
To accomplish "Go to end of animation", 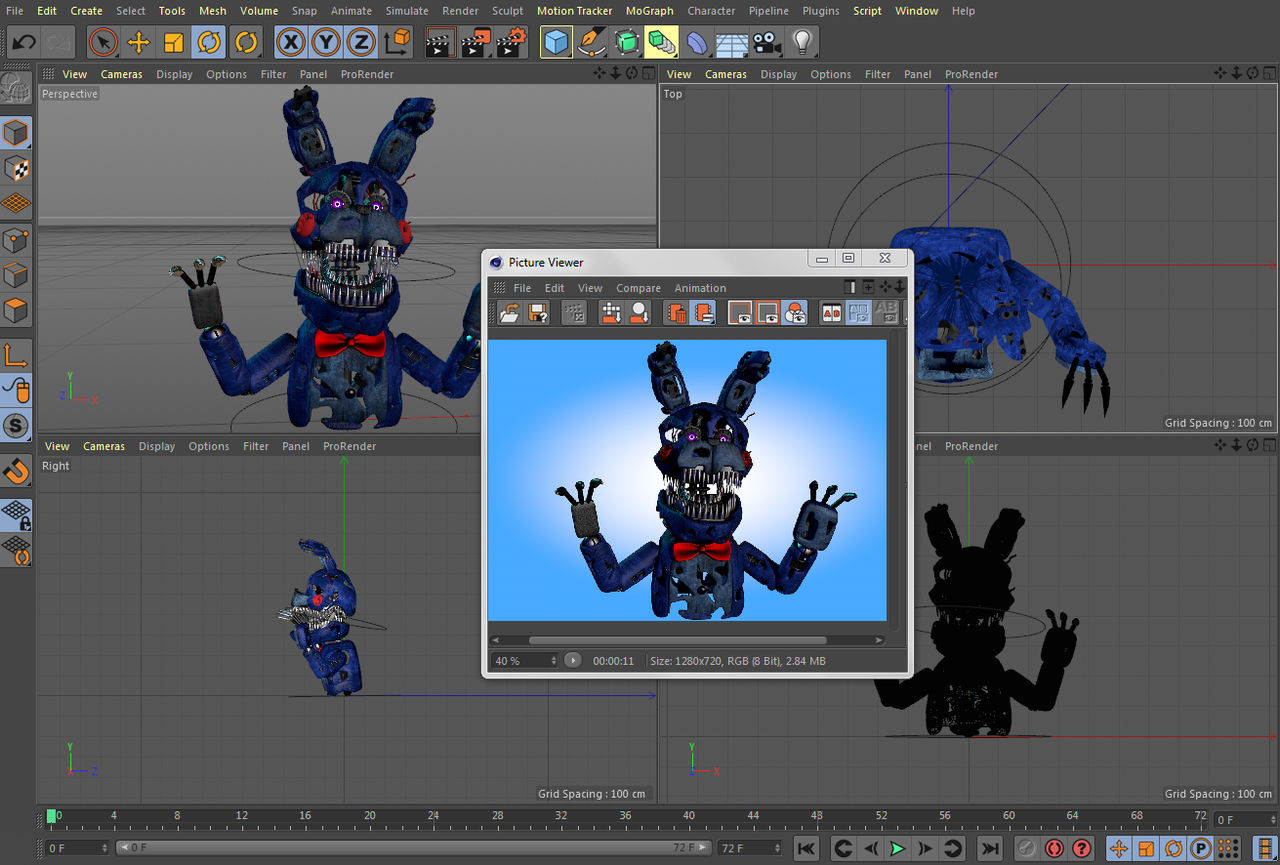I will click(988, 849).
